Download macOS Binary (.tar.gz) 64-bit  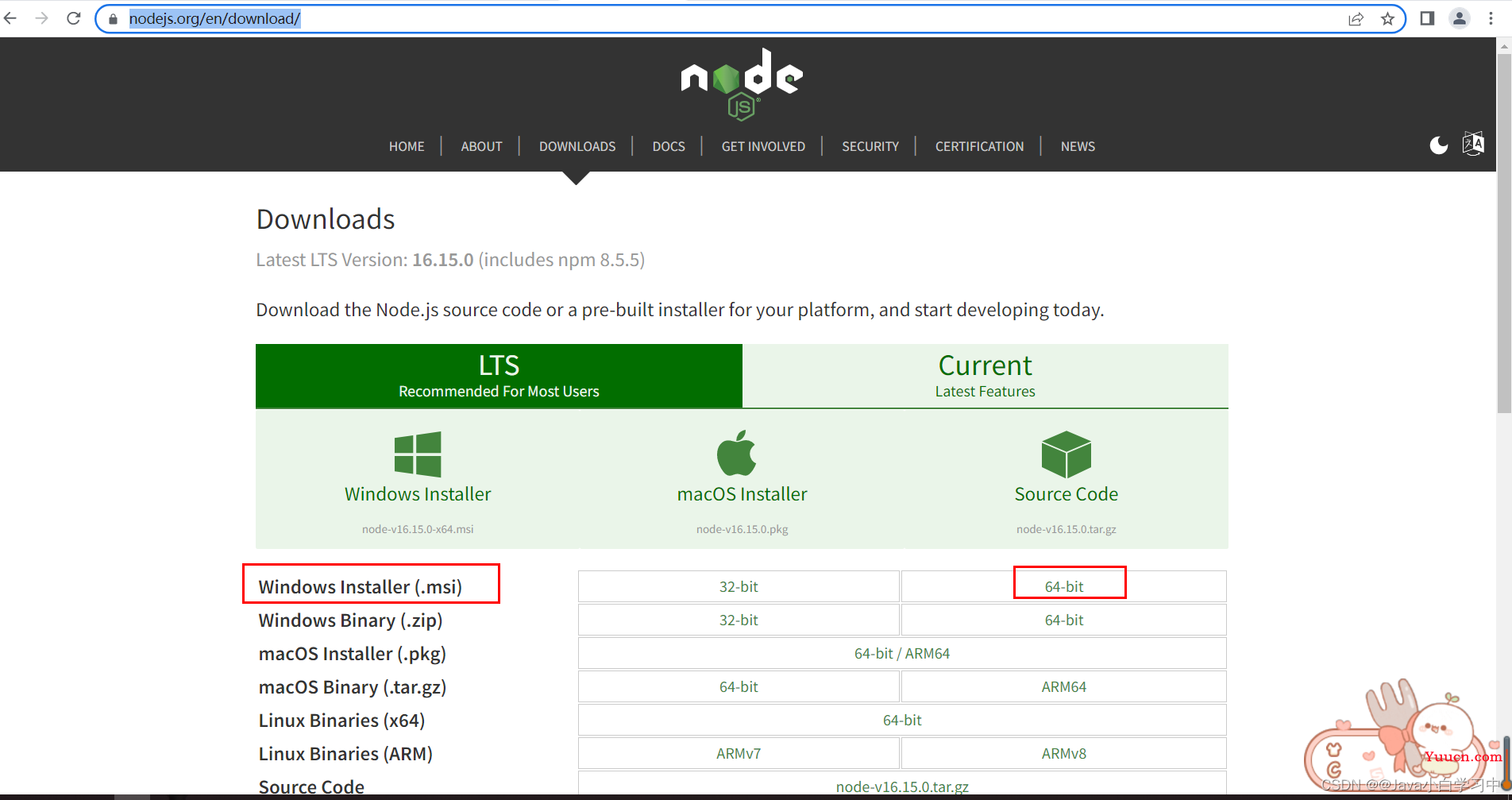point(739,686)
